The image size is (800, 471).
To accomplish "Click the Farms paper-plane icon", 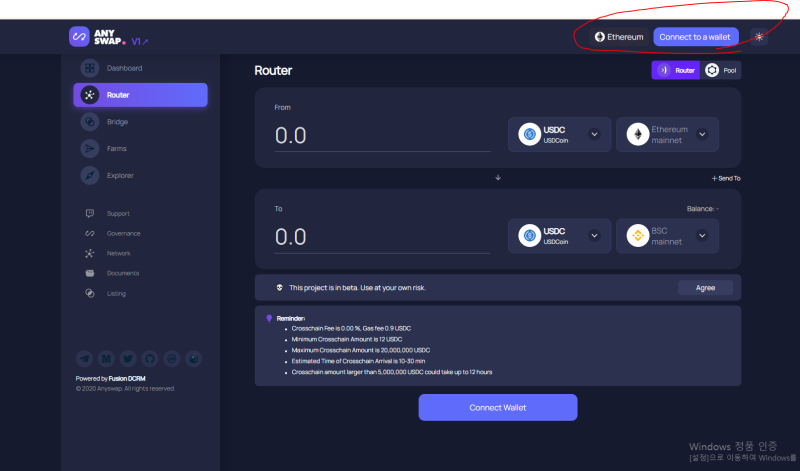I will click(90, 148).
